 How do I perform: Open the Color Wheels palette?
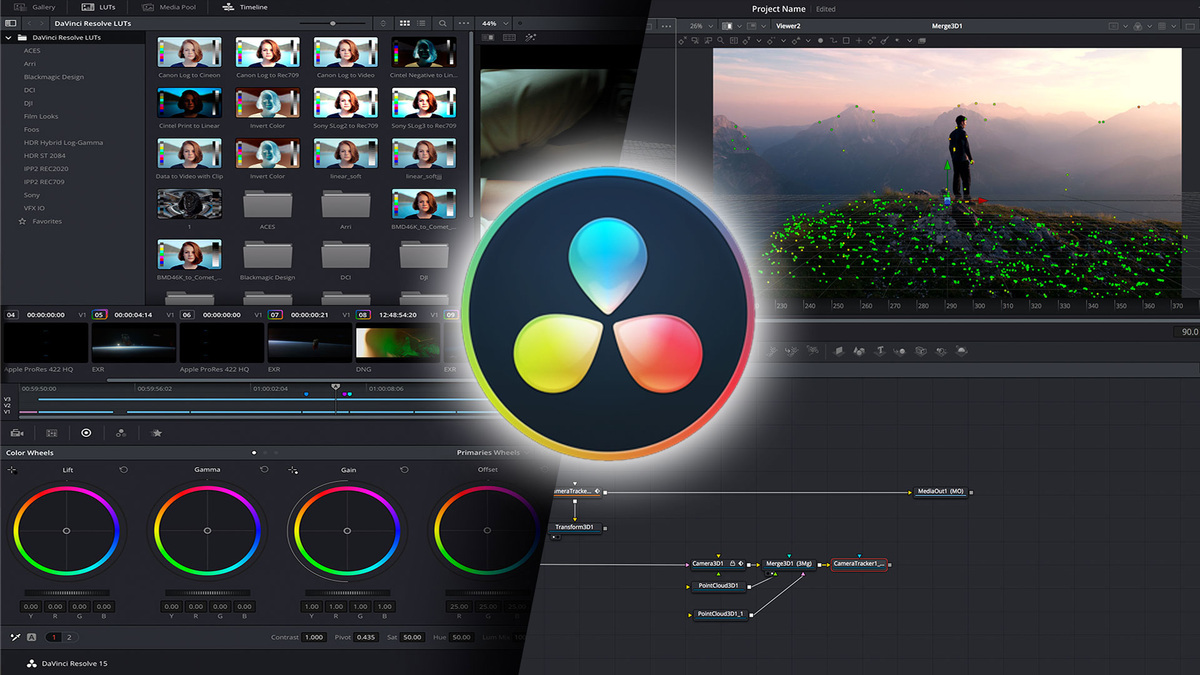(x=86, y=433)
